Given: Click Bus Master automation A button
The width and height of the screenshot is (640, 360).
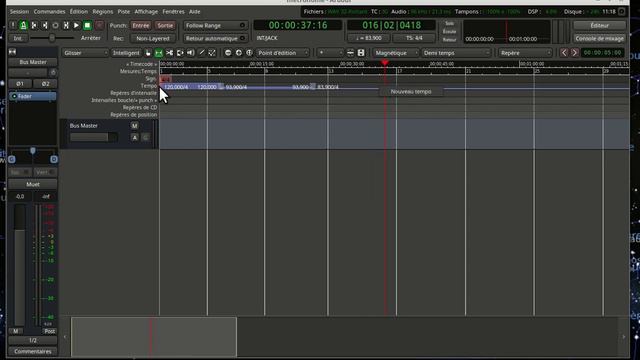Looking at the screenshot, I should point(135,138).
